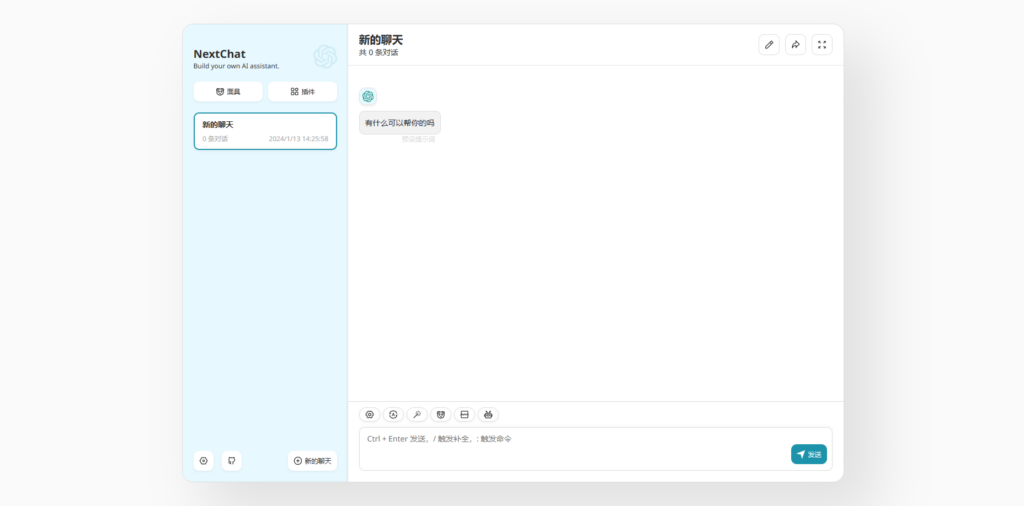This screenshot has width=1024, height=506.
Task: Click the clear context divider icon
Action: (464, 414)
